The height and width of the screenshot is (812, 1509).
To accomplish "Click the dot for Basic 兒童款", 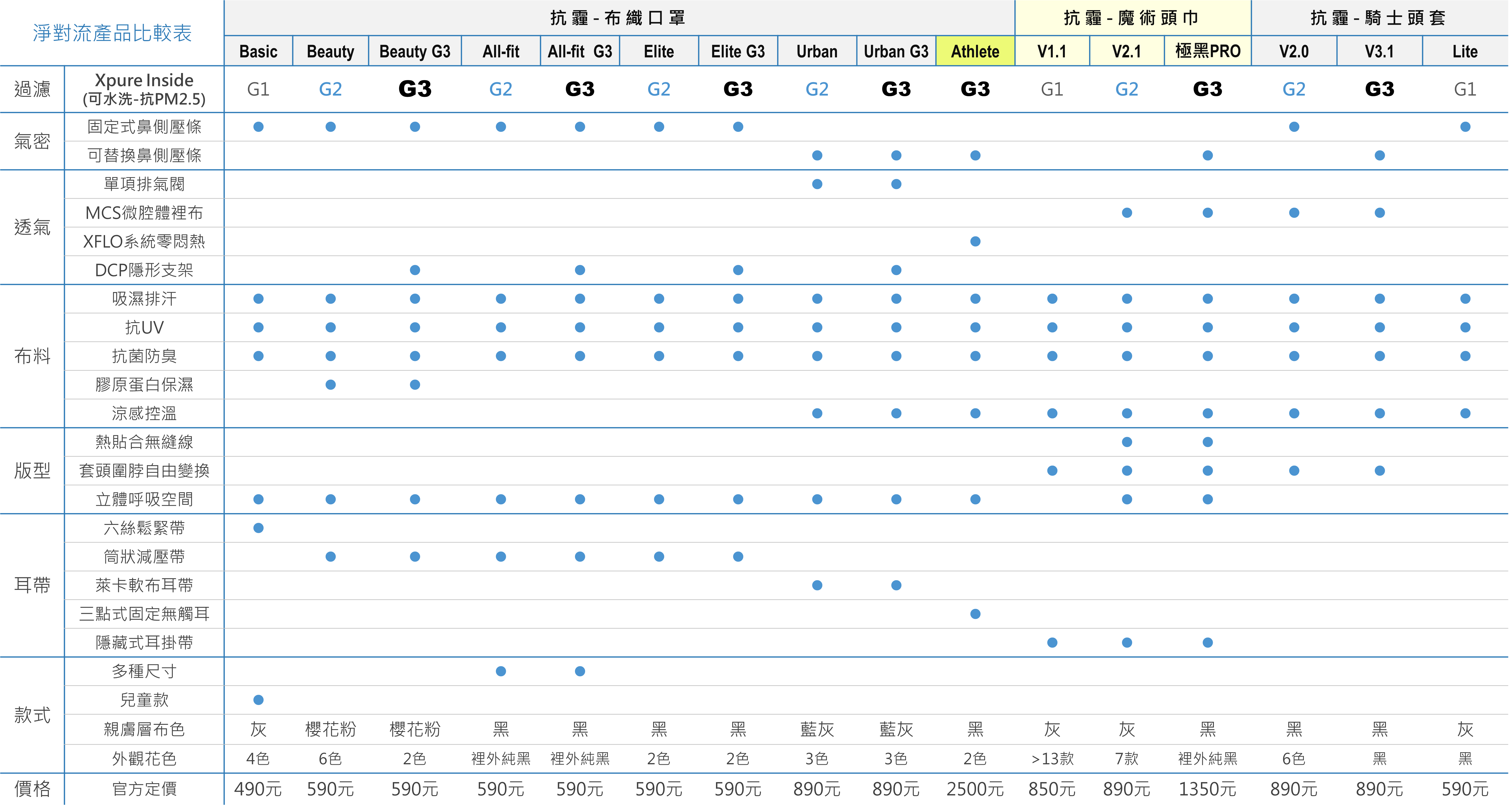I will tap(258, 700).
